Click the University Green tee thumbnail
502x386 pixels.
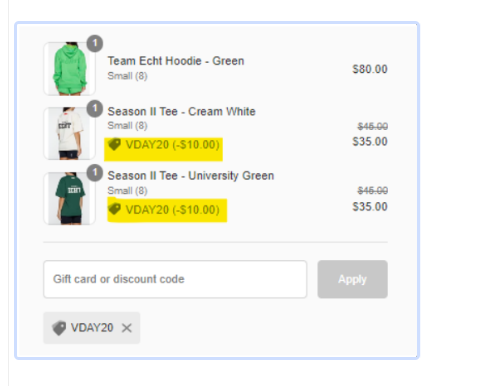pos(69,198)
